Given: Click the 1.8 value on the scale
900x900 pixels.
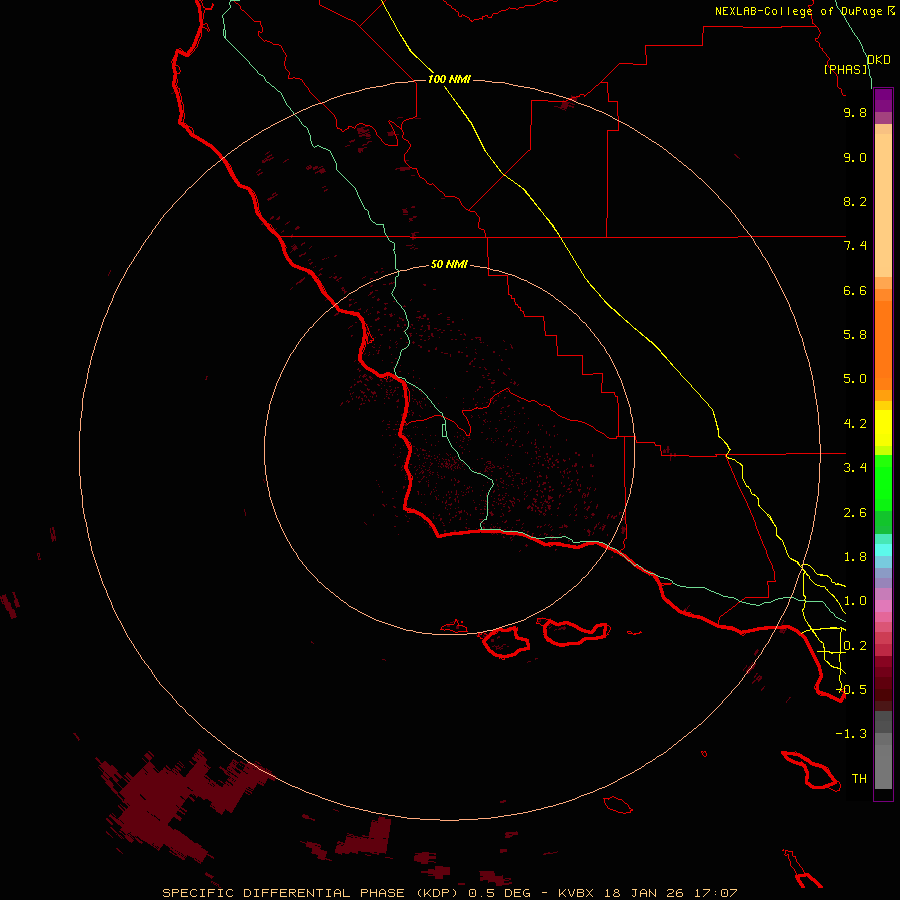Looking at the screenshot, I should (855, 557).
